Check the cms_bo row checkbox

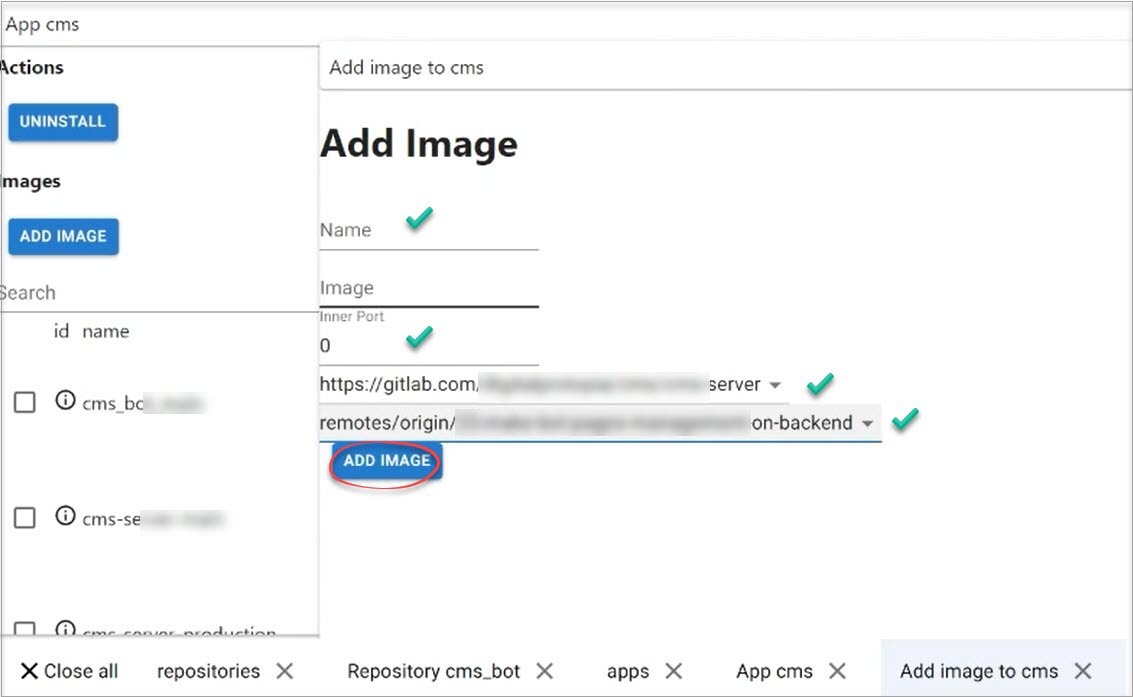[x=25, y=402]
